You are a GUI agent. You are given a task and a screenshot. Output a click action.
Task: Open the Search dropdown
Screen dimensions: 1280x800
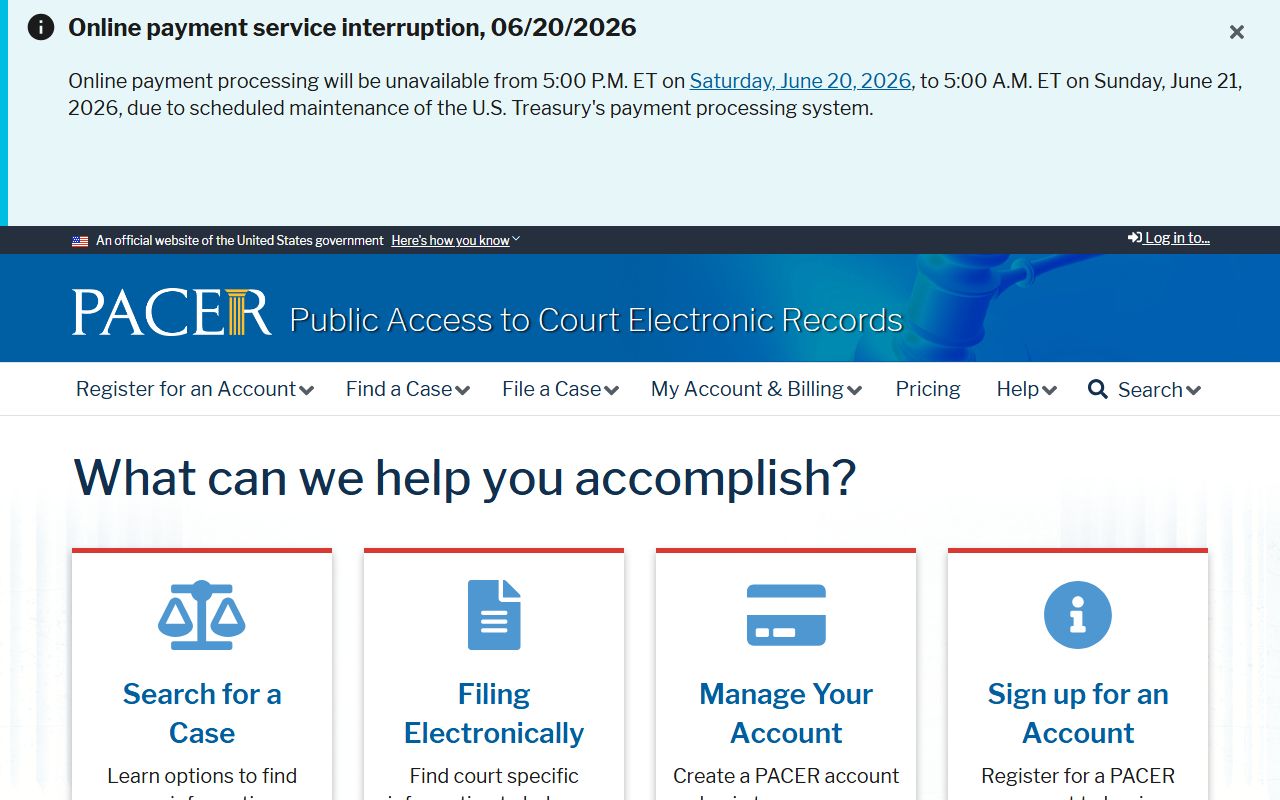[x=1159, y=390]
